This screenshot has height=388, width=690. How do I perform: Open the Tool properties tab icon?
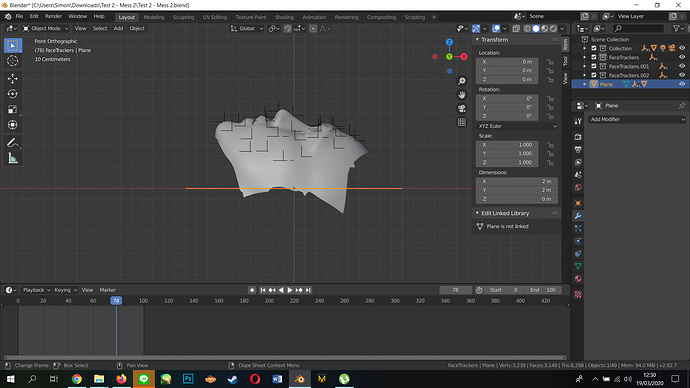578,121
